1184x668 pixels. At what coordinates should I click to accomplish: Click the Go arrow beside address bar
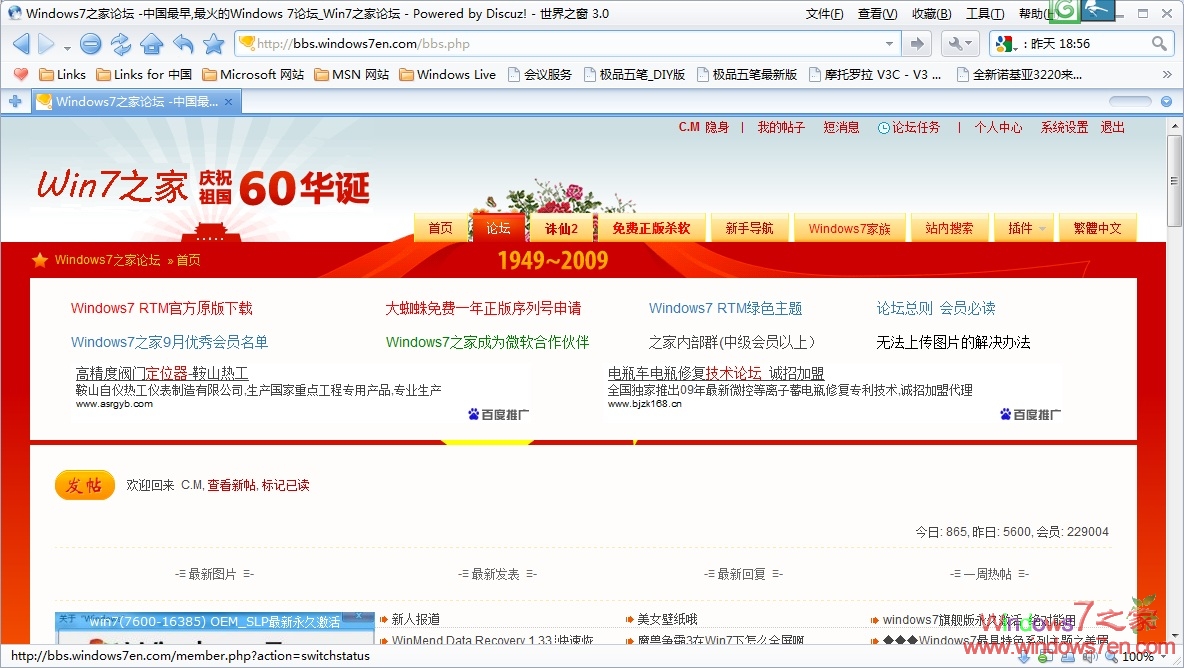[916, 44]
